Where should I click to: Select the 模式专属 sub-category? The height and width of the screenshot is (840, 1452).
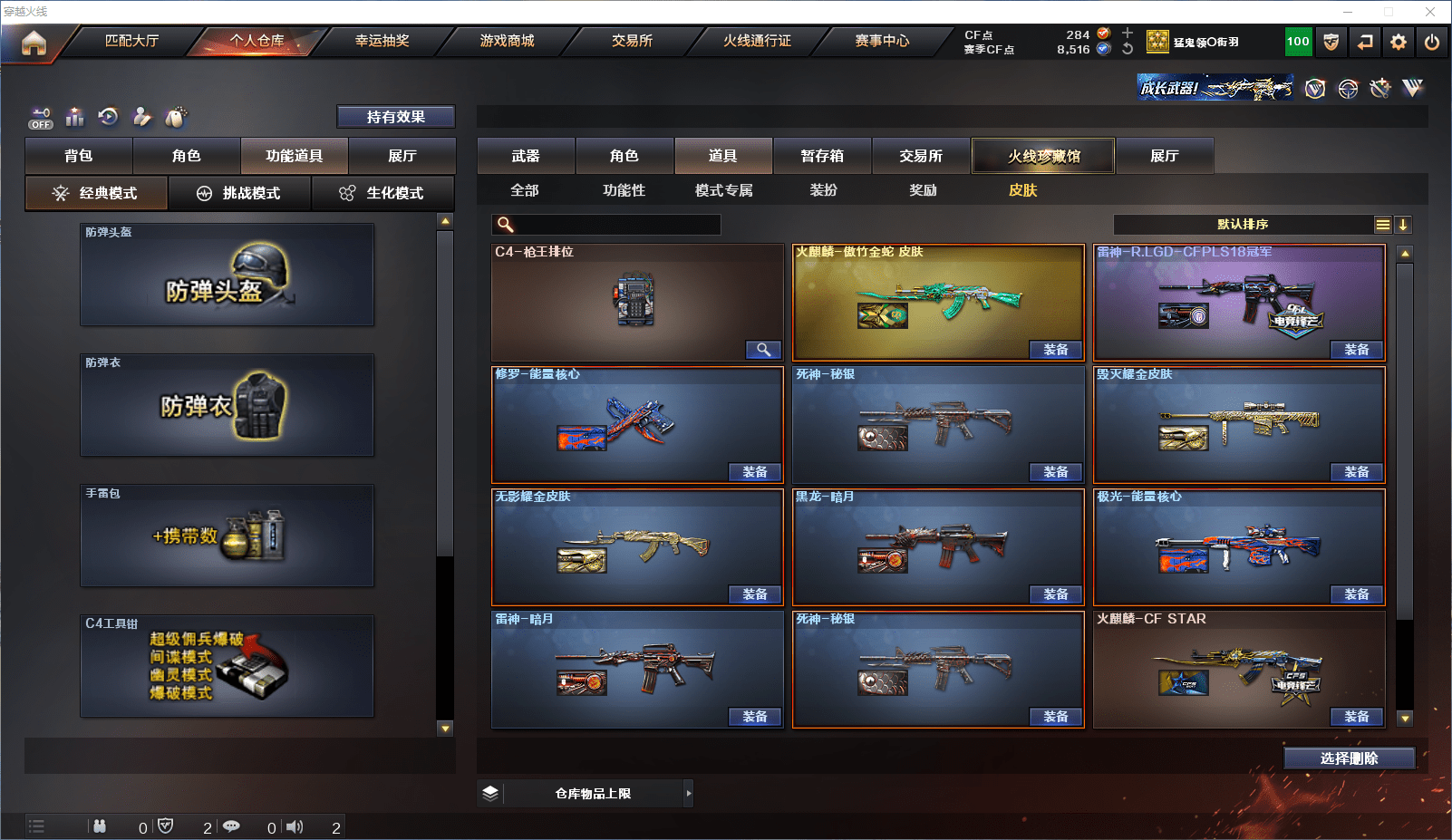pos(724,190)
